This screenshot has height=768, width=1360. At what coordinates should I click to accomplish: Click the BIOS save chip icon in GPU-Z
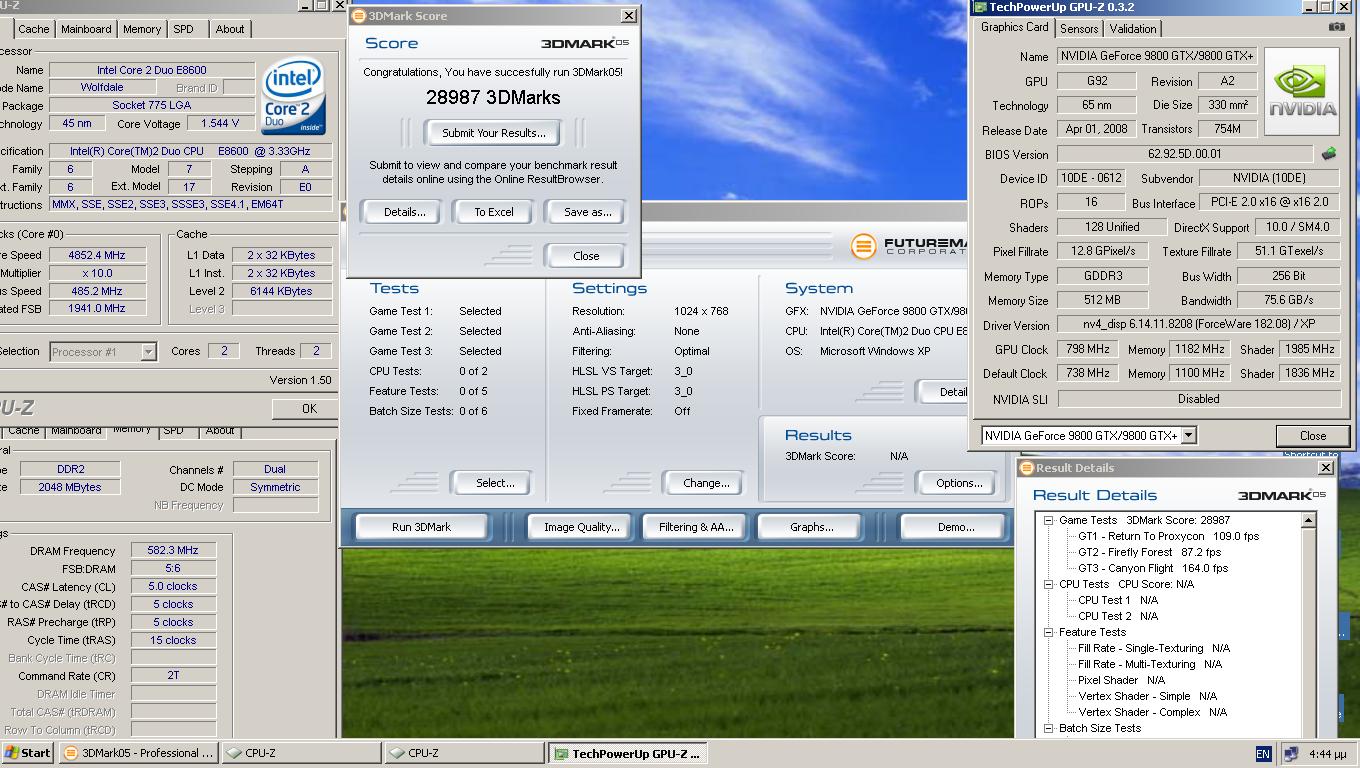pyautogui.click(x=1329, y=154)
